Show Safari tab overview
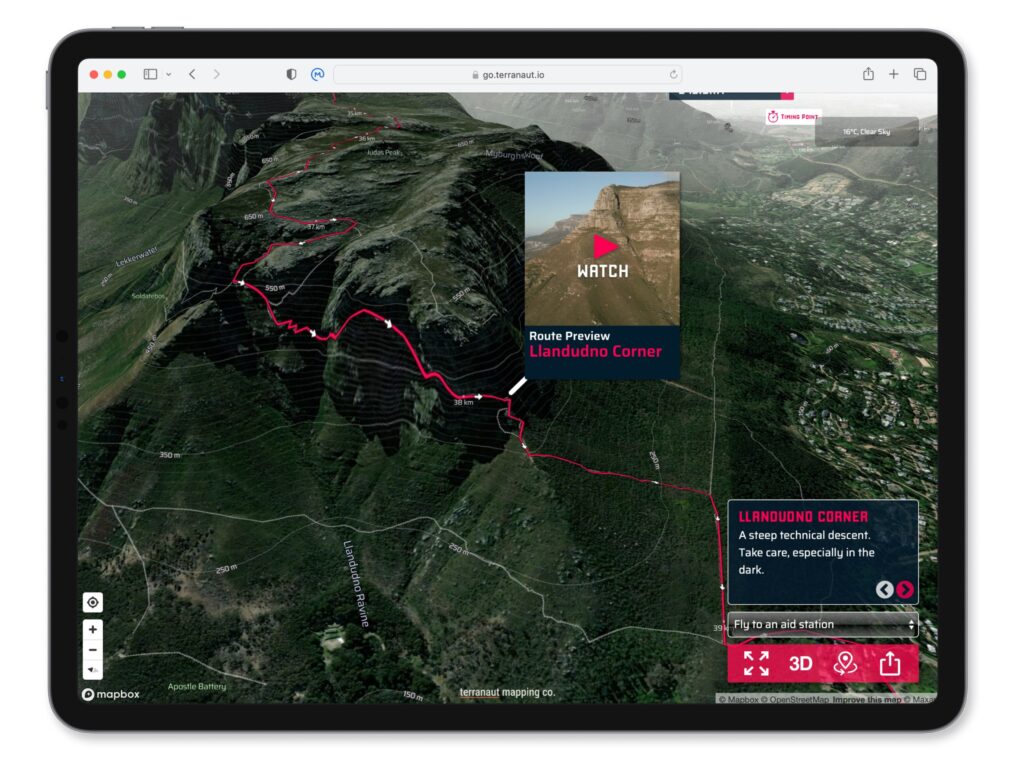The width and height of the screenshot is (1024, 774). point(920,74)
